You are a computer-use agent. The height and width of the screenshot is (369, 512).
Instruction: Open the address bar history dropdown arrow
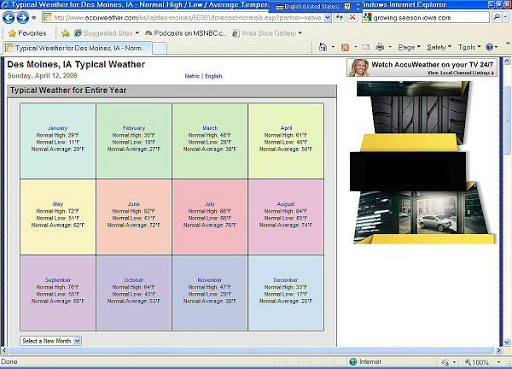pyautogui.click(x=327, y=18)
